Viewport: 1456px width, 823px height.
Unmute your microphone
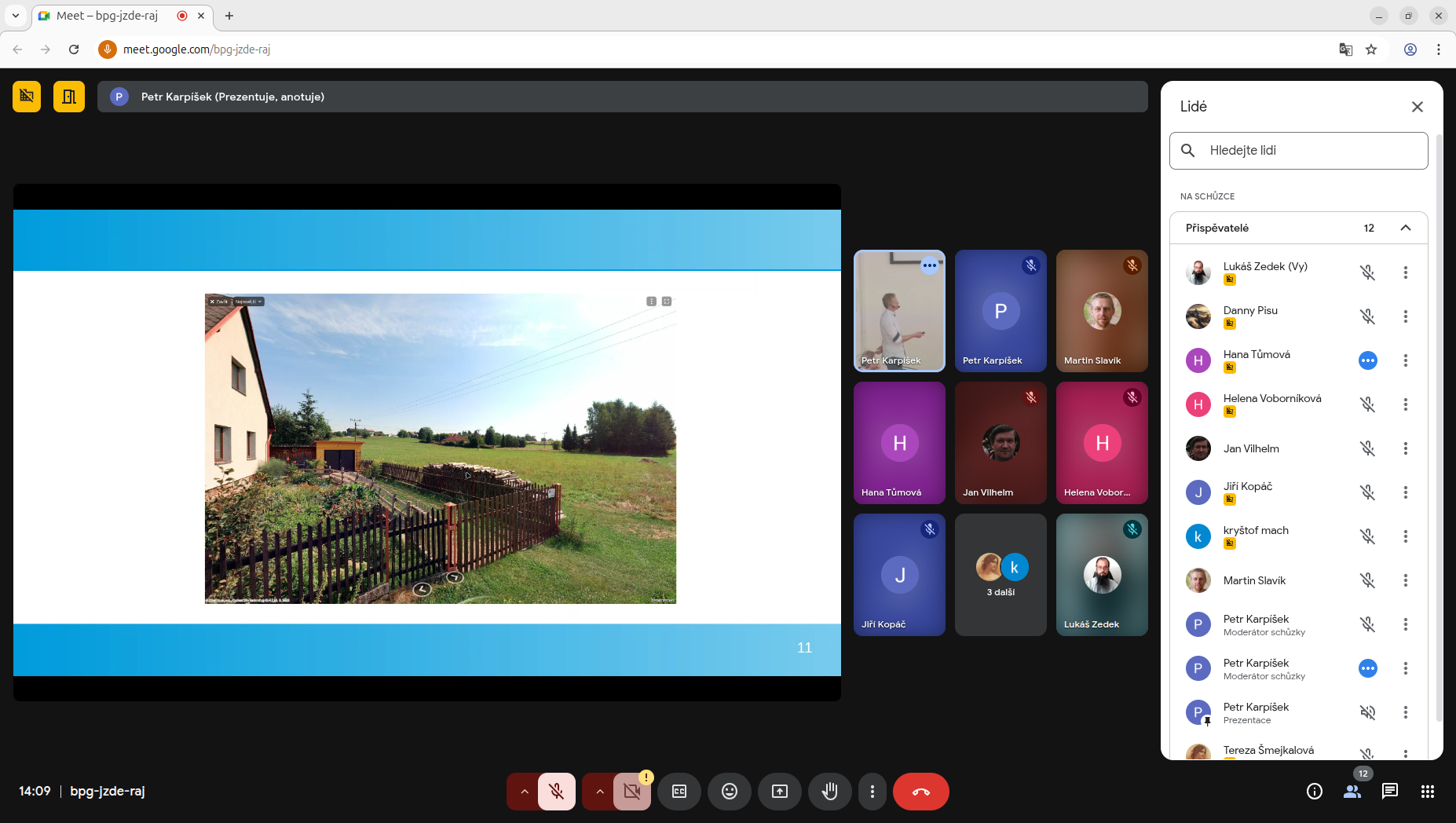click(x=557, y=792)
